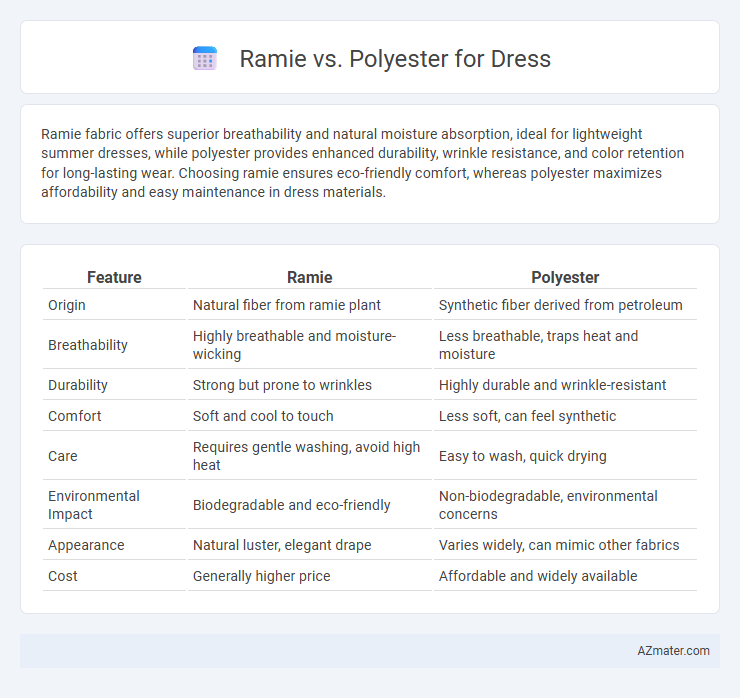The height and width of the screenshot is (698, 740).
Task: Click the calendar grid icon beside the title
Action: (205, 59)
